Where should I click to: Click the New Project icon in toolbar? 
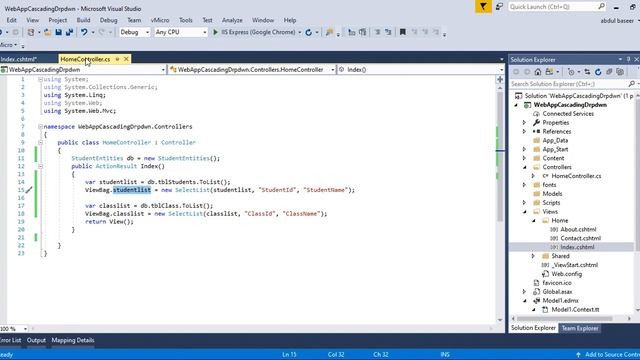coord(31,32)
